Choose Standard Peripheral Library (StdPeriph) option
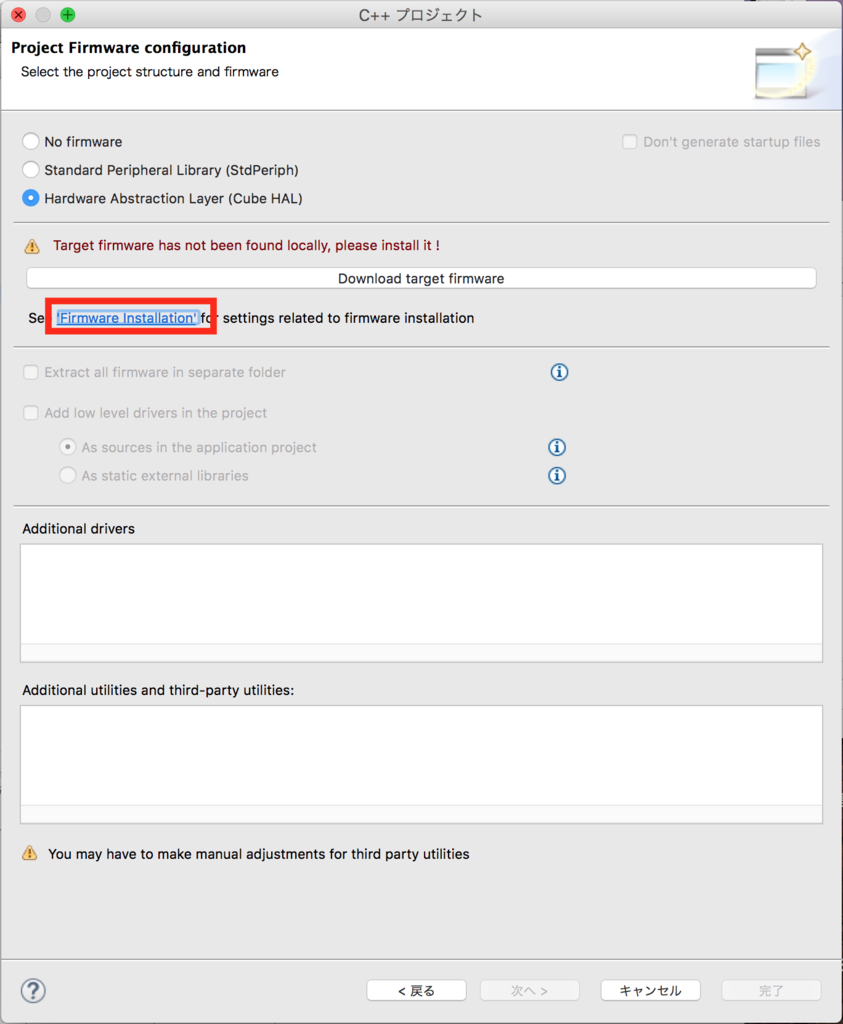The width and height of the screenshot is (843, 1024). point(31,170)
